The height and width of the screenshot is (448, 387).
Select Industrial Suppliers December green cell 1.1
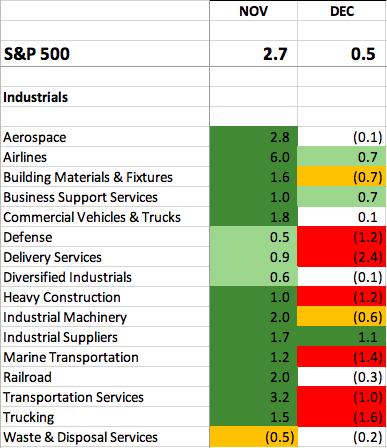[x=342, y=337]
